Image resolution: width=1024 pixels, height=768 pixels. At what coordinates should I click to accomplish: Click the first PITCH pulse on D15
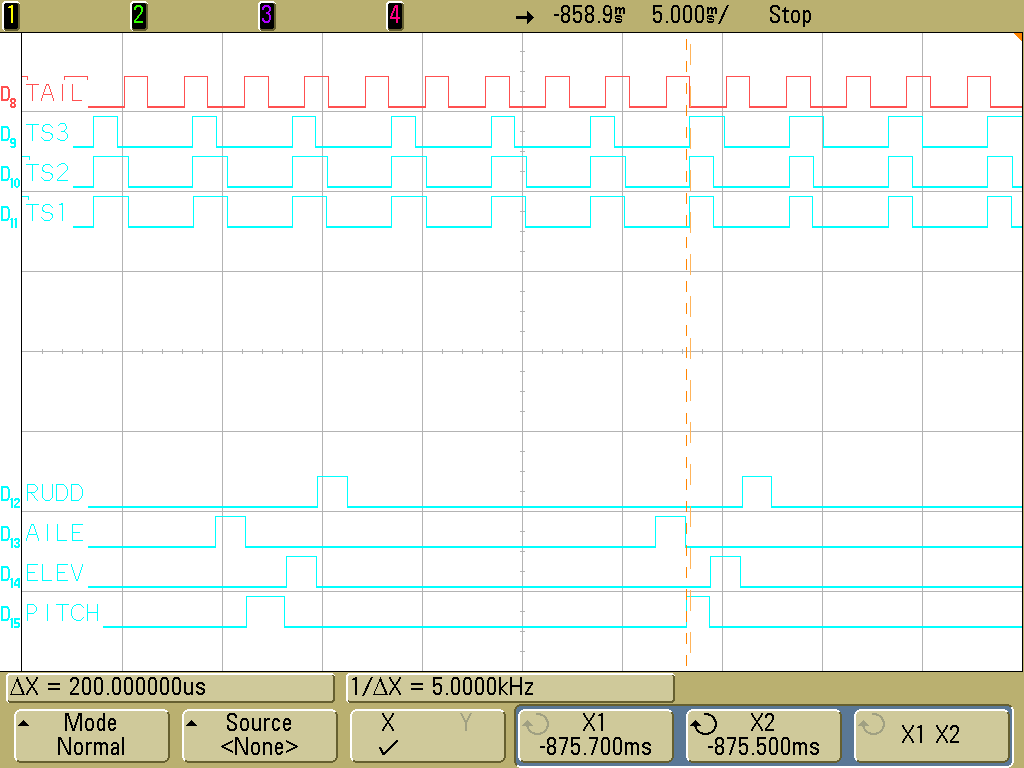tap(265, 611)
